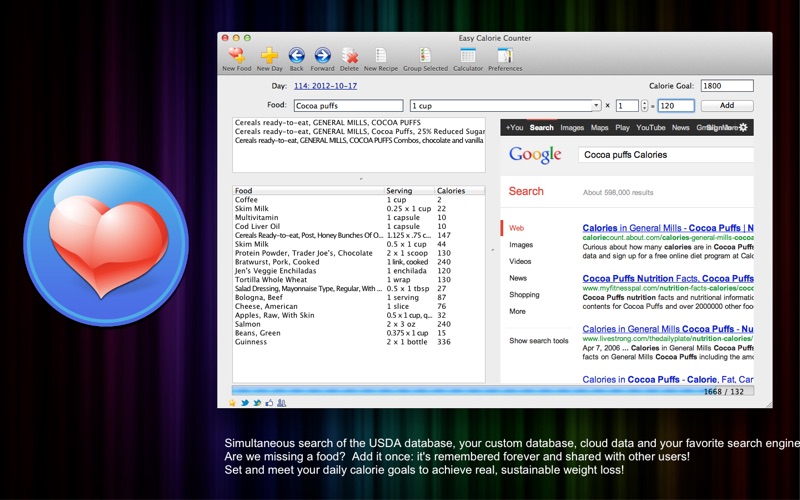The image size is (800, 500).
Task: Go Forward with the blue arrow
Action: pos(322,56)
